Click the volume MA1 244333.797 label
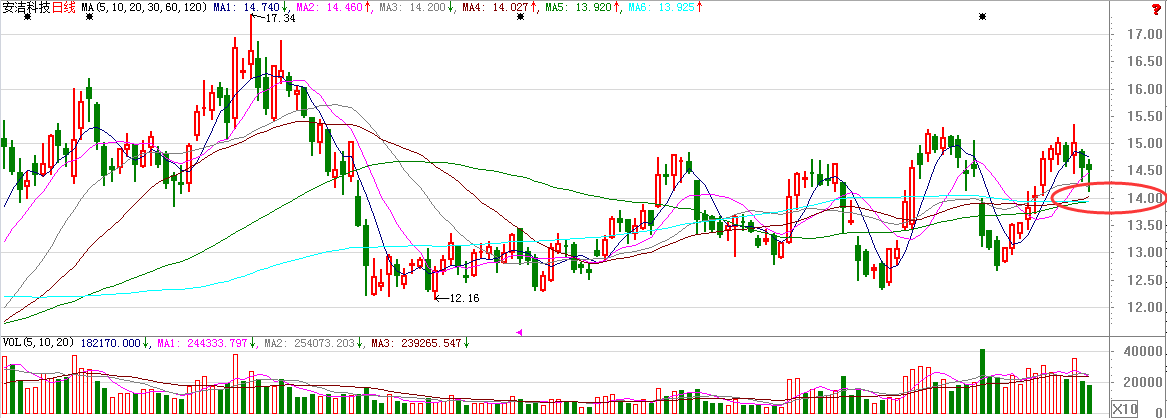This screenshot has height=418, width=1167. [x=207, y=343]
